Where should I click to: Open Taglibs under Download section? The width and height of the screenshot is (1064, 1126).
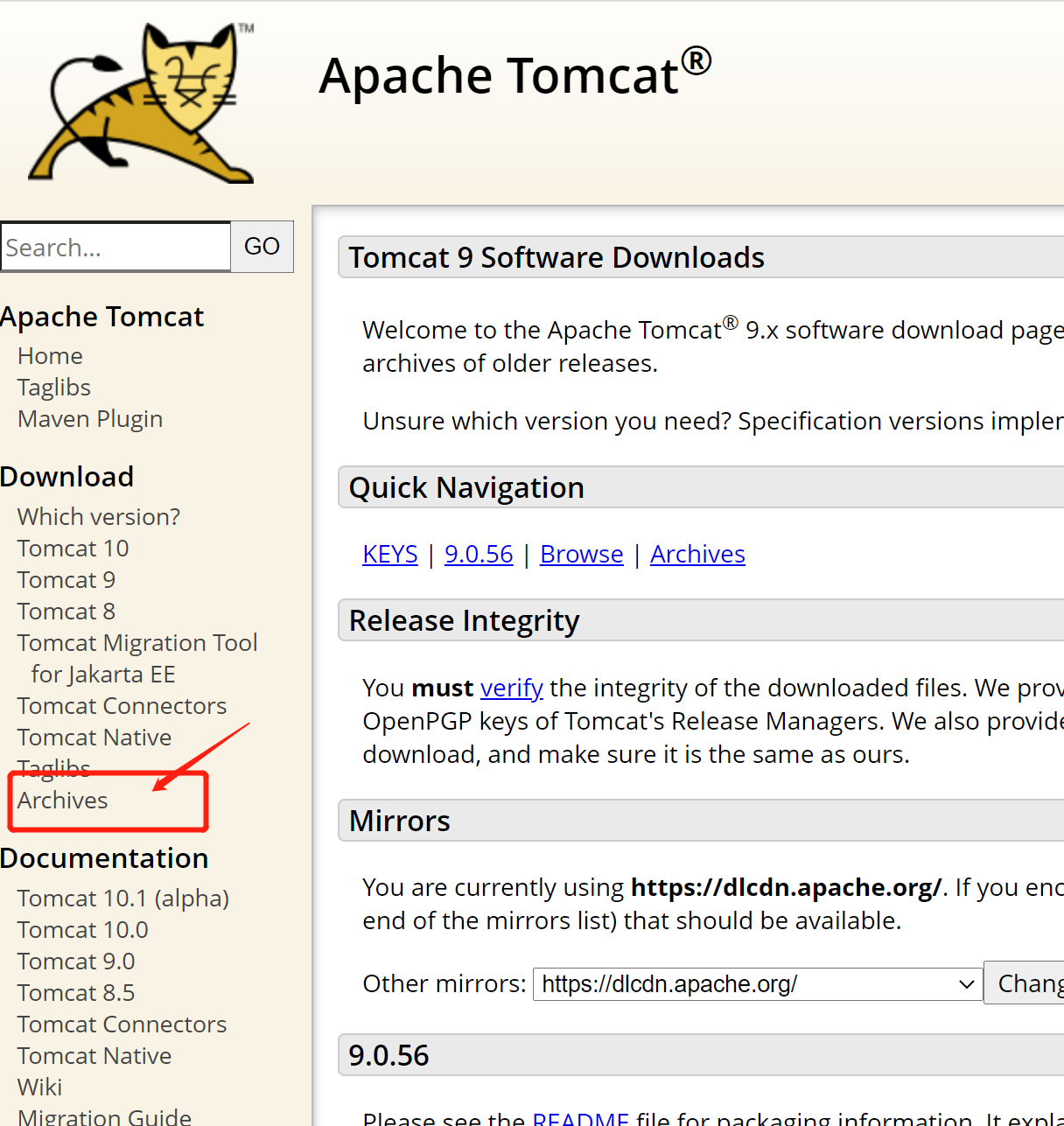[54, 769]
